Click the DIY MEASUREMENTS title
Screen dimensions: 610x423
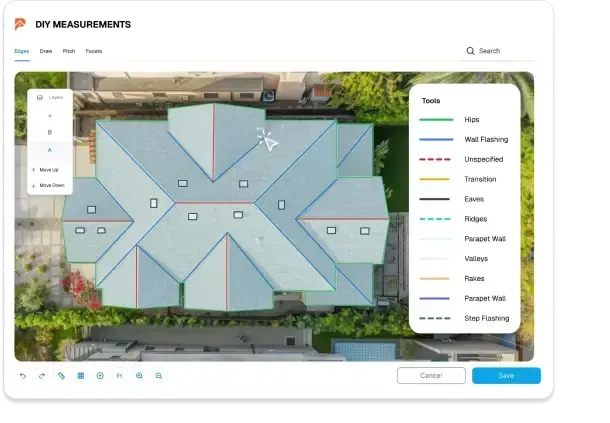83,25
